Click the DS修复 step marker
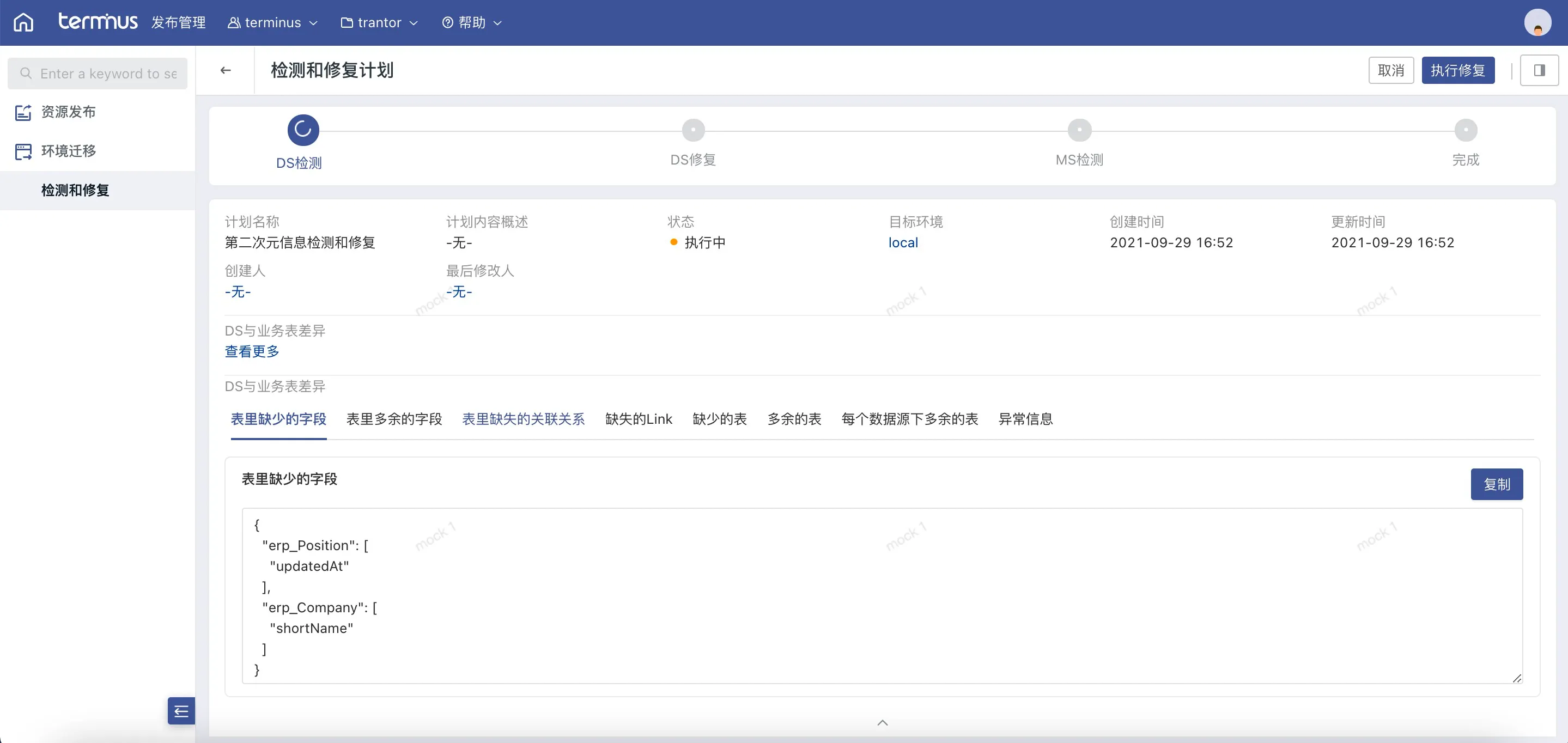1568x743 pixels. [692, 130]
